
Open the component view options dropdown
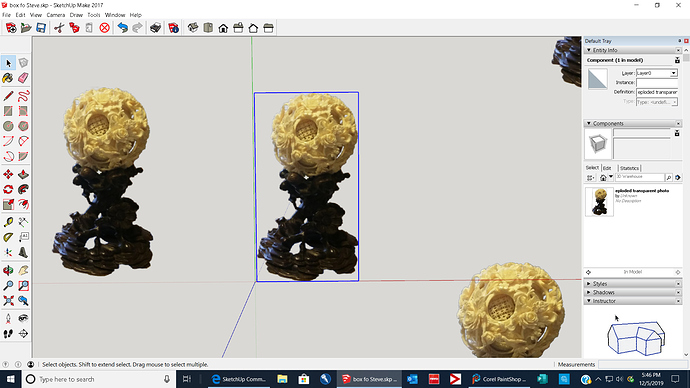[x=591, y=177]
